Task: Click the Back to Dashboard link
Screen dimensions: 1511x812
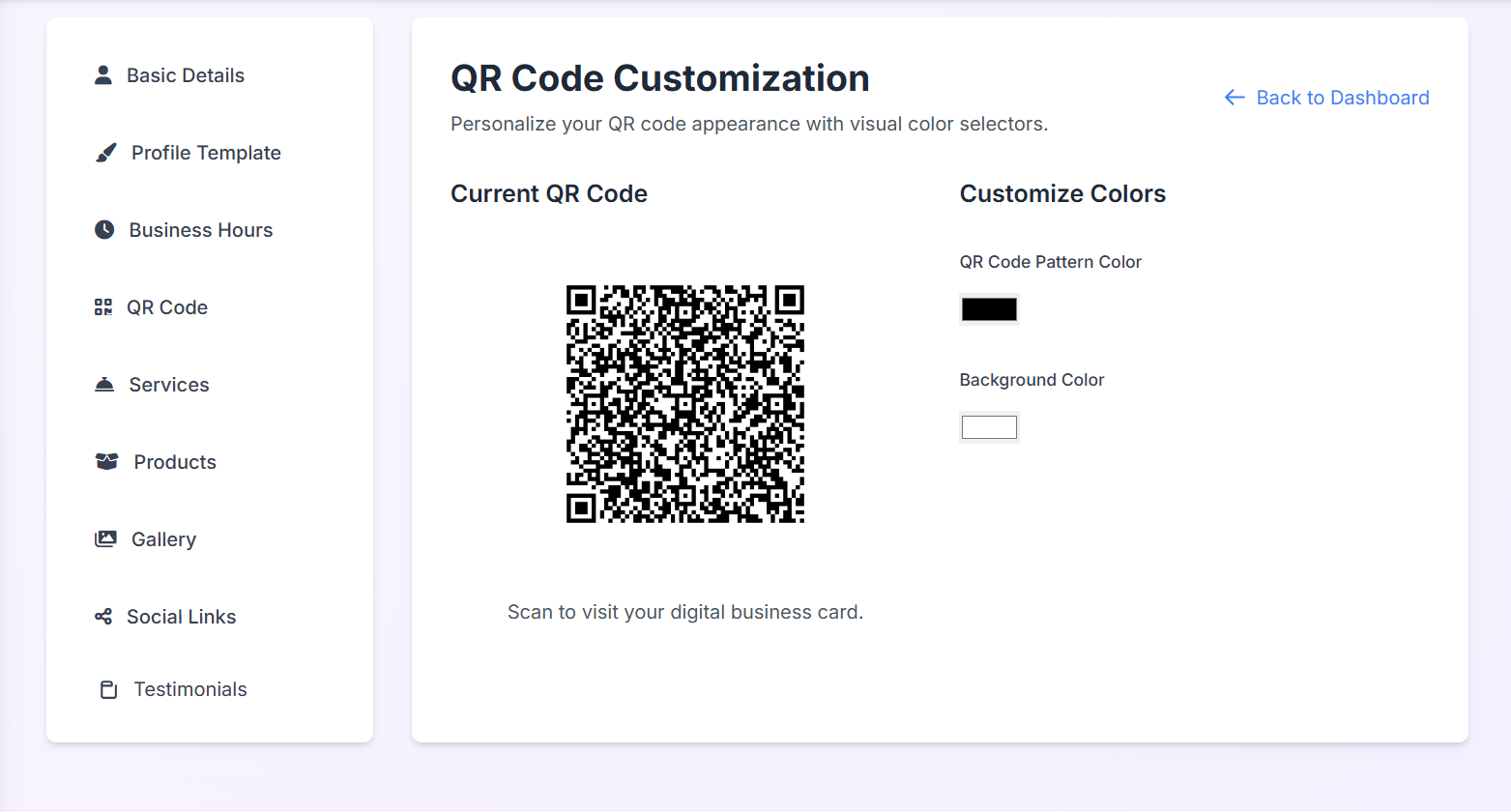Action: 1342,98
